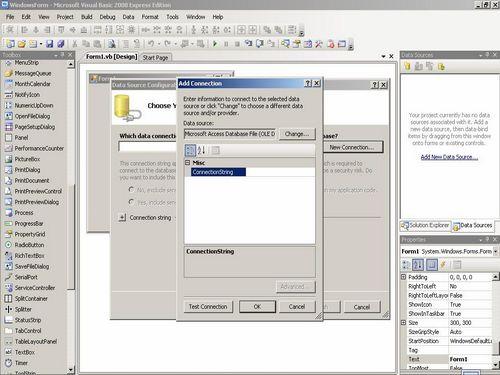Click Add New Data Source icon in Data Sources panel
The height and width of the screenshot is (375, 500).
(407, 66)
